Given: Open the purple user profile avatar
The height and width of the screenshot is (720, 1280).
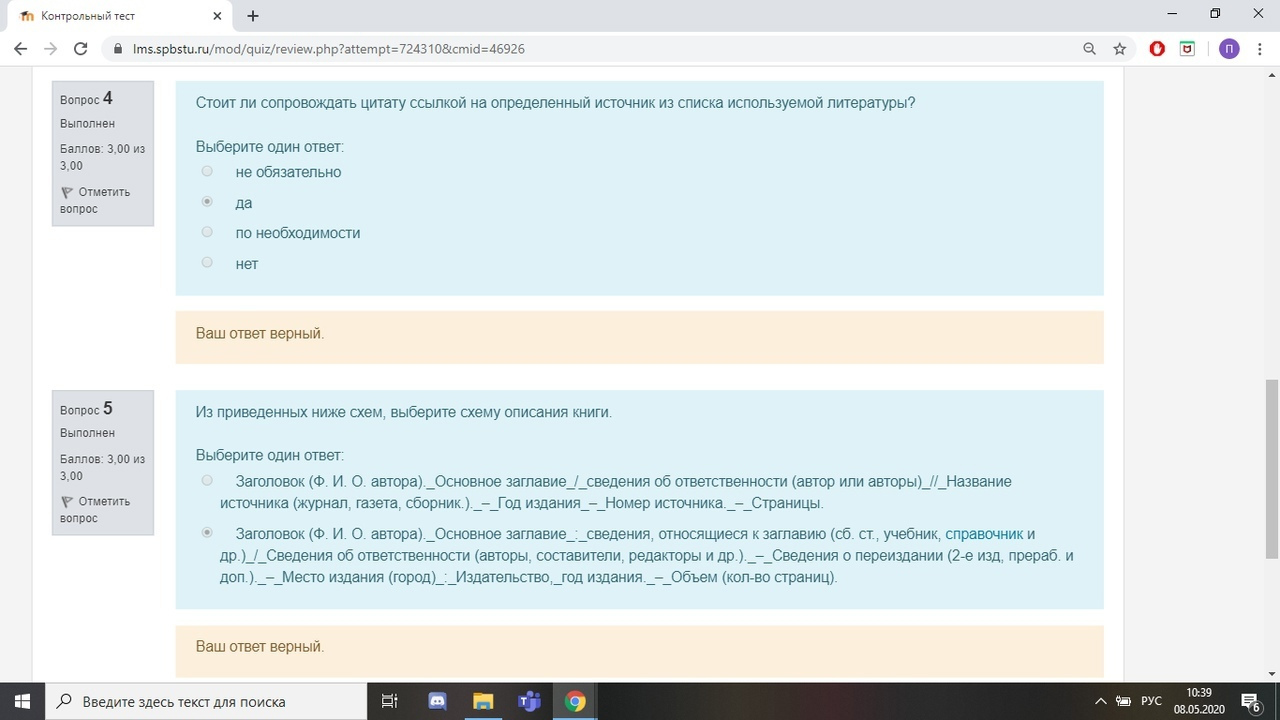Looking at the screenshot, I should 1229,49.
